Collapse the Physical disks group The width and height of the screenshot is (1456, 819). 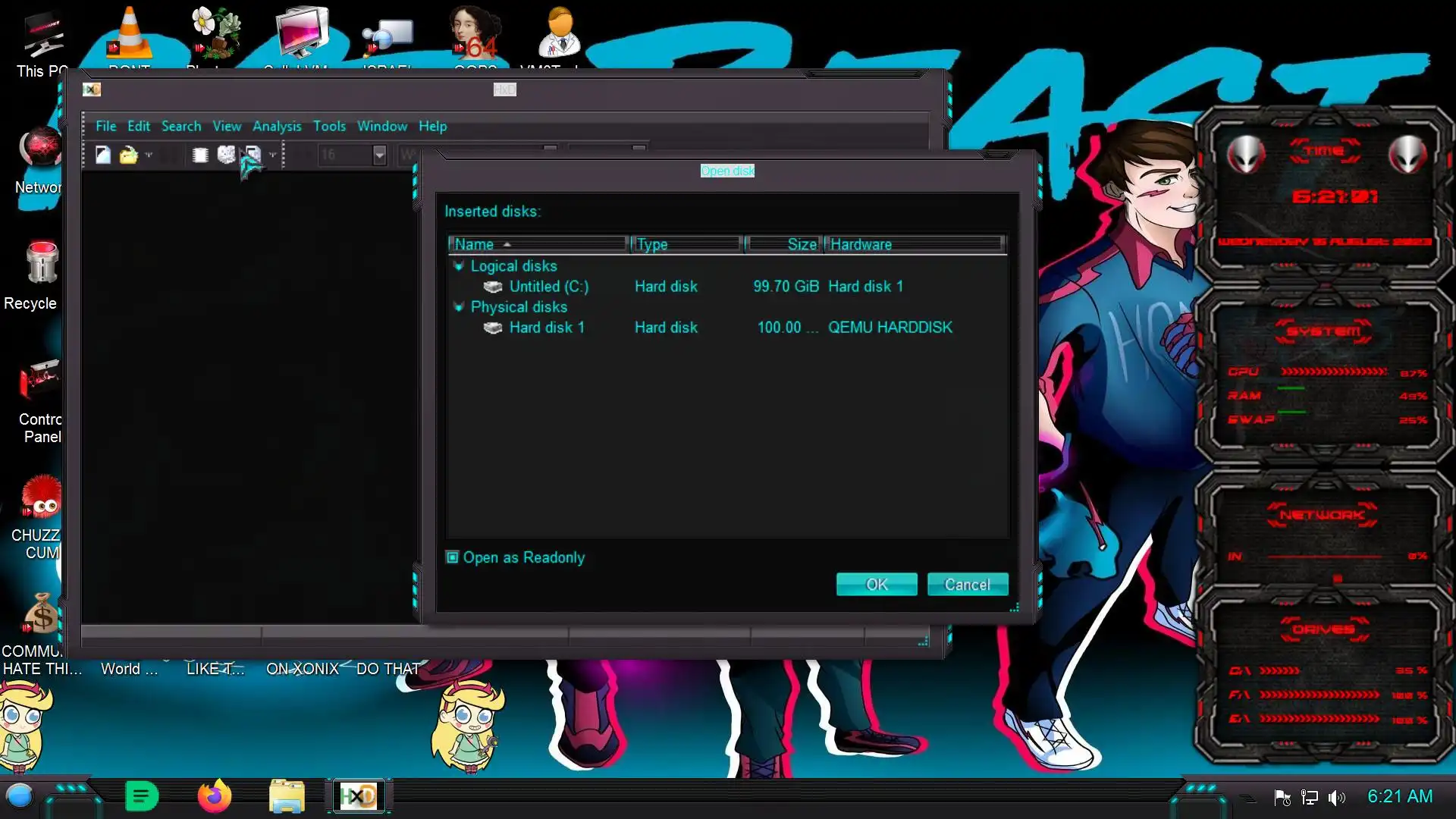459,307
